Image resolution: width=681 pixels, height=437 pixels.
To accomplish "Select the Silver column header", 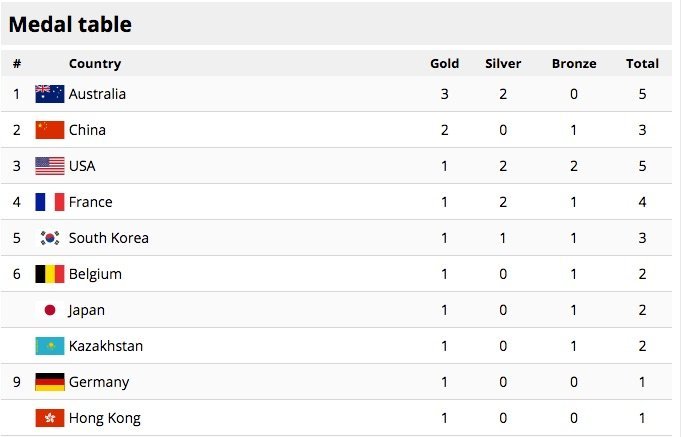I will pos(503,63).
